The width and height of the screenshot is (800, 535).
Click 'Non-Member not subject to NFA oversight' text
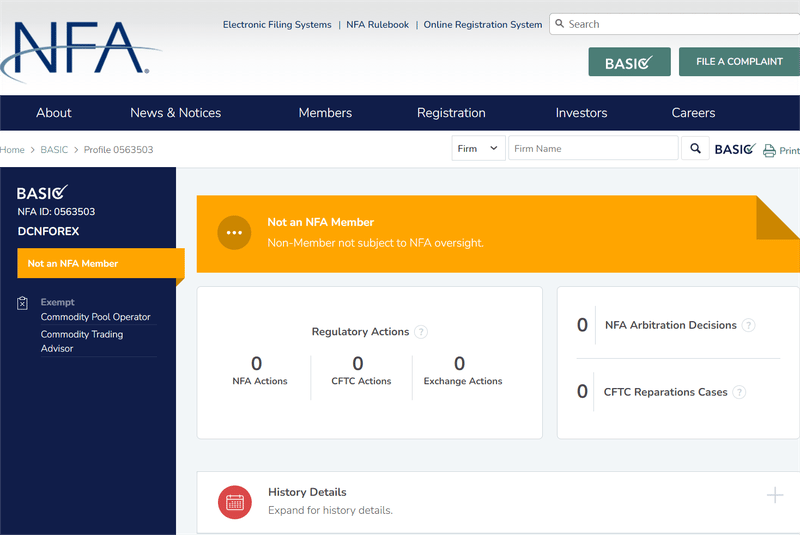point(376,243)
